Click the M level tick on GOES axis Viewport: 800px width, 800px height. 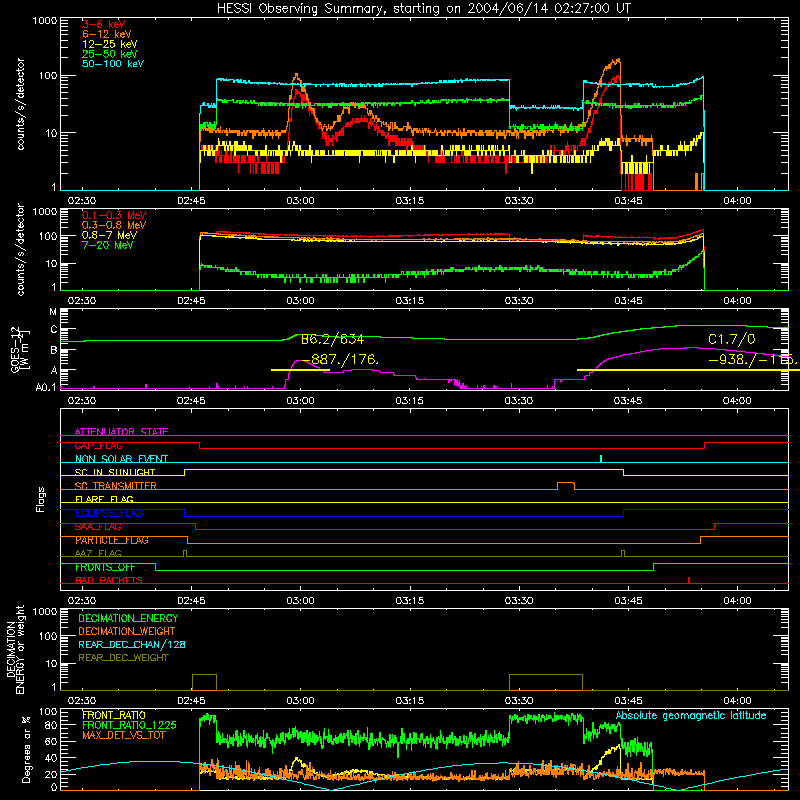tap(53, 312)
